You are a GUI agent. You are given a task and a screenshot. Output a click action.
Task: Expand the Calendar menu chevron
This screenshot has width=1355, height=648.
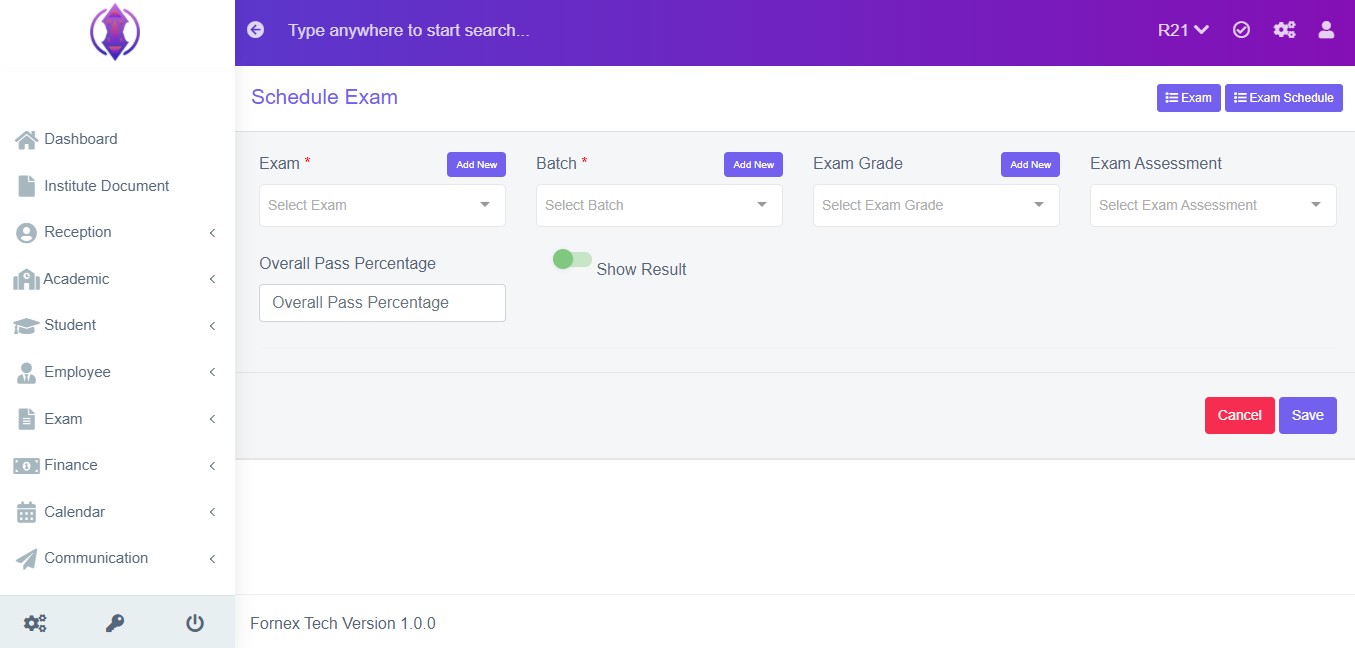click(212, 512)
